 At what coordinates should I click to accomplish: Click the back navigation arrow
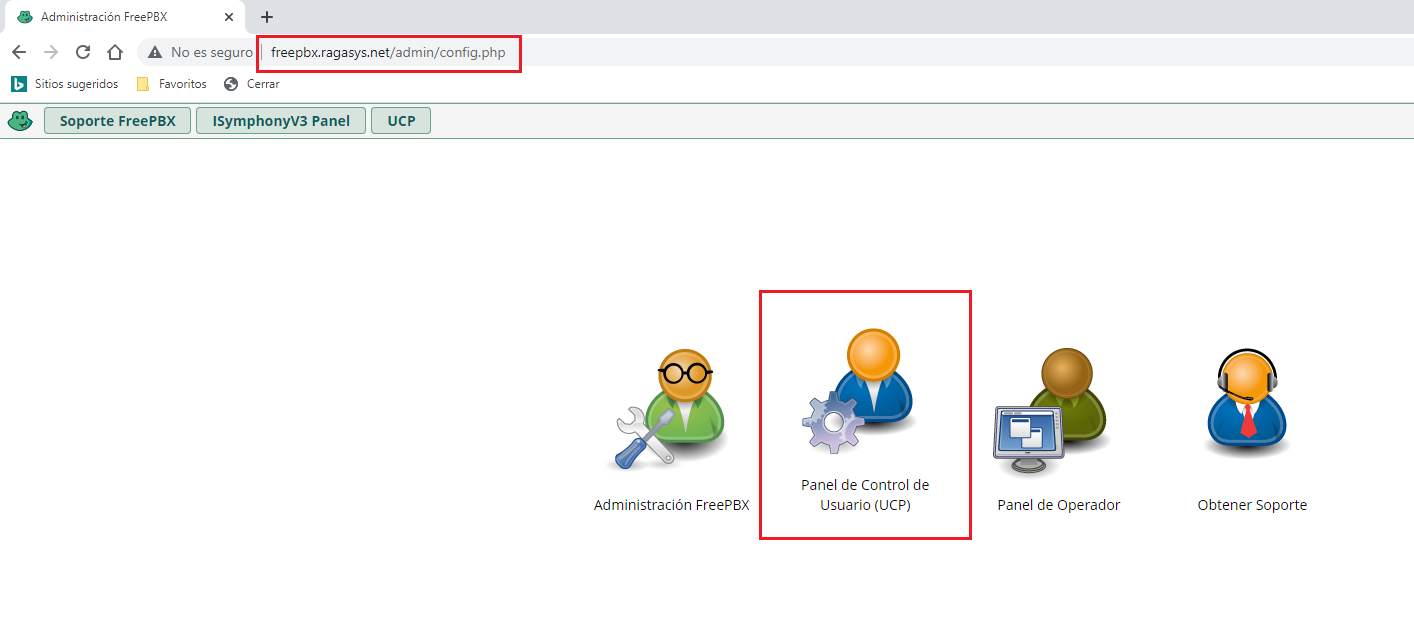click(x=19, y=52)
